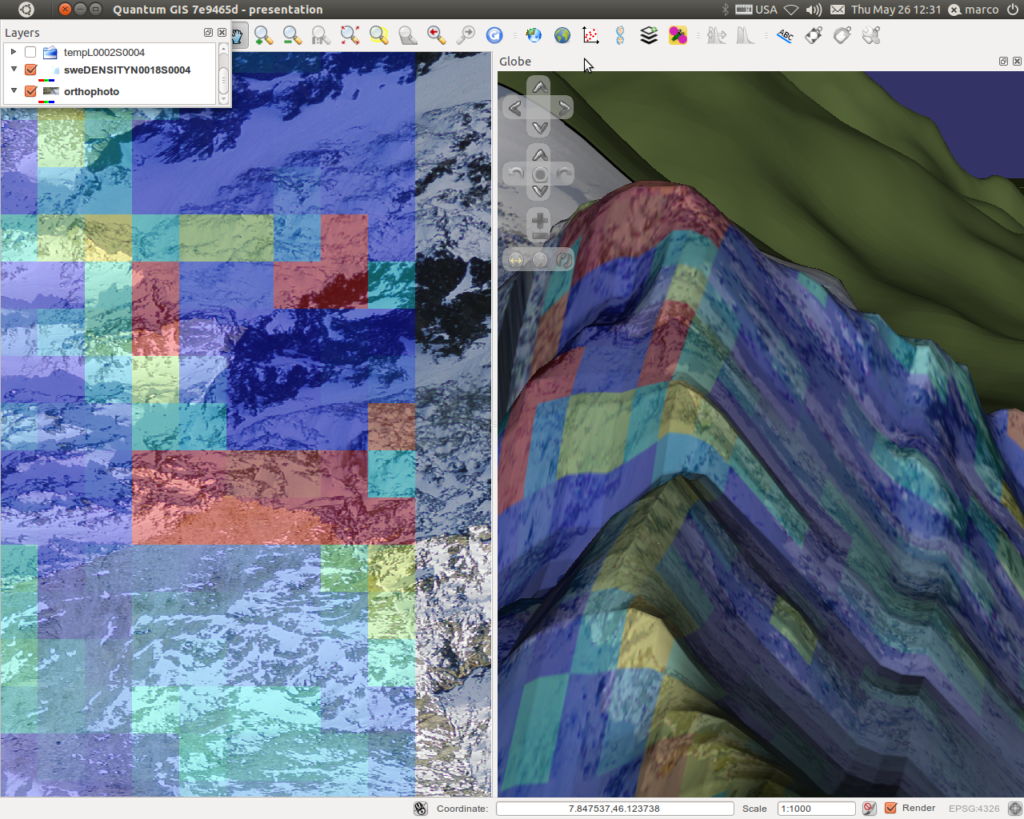Open the Globe plugin icon
1024x819 pixels.
pyautogui.click(x=562, y=36)
